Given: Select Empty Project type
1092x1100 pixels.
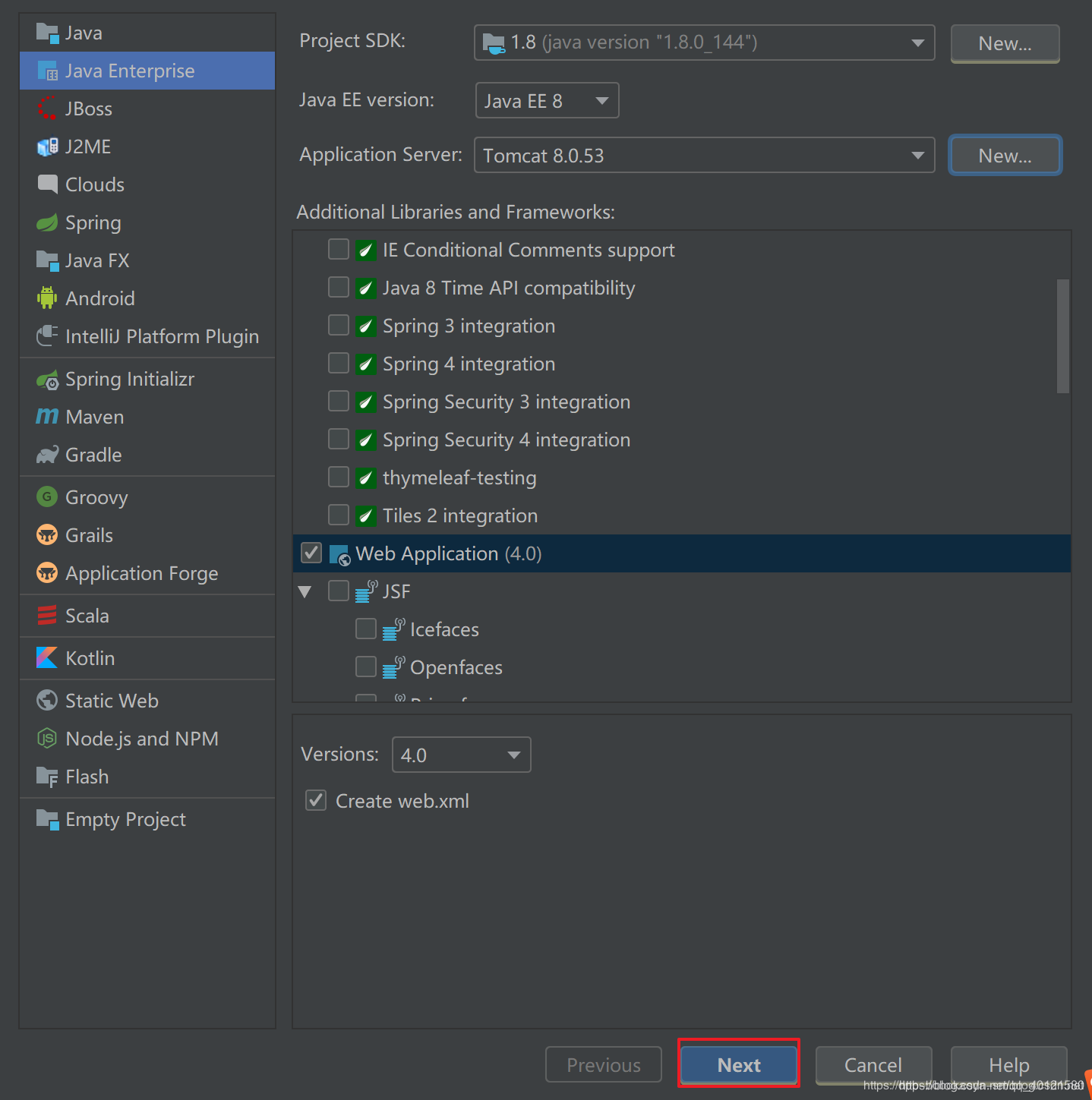Looking at the screenshot, I should tap(147, 819).
